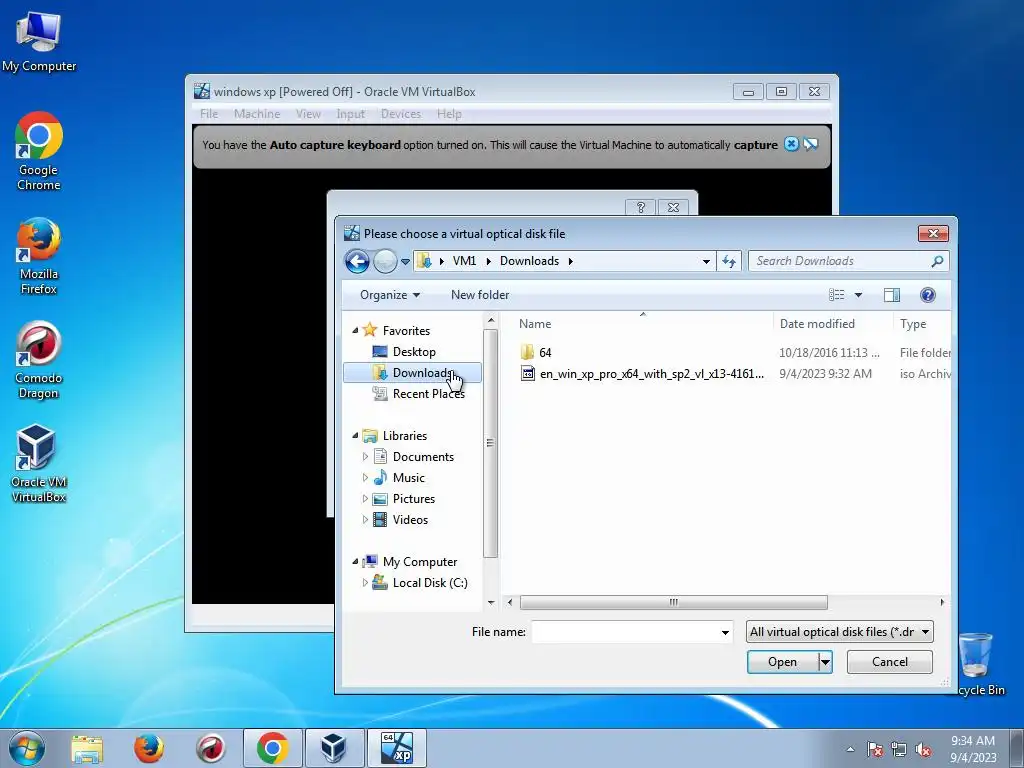Open the VirtualBox View menu
The width and height of the screenshot is (1024, 768).
tap(308, 114)
